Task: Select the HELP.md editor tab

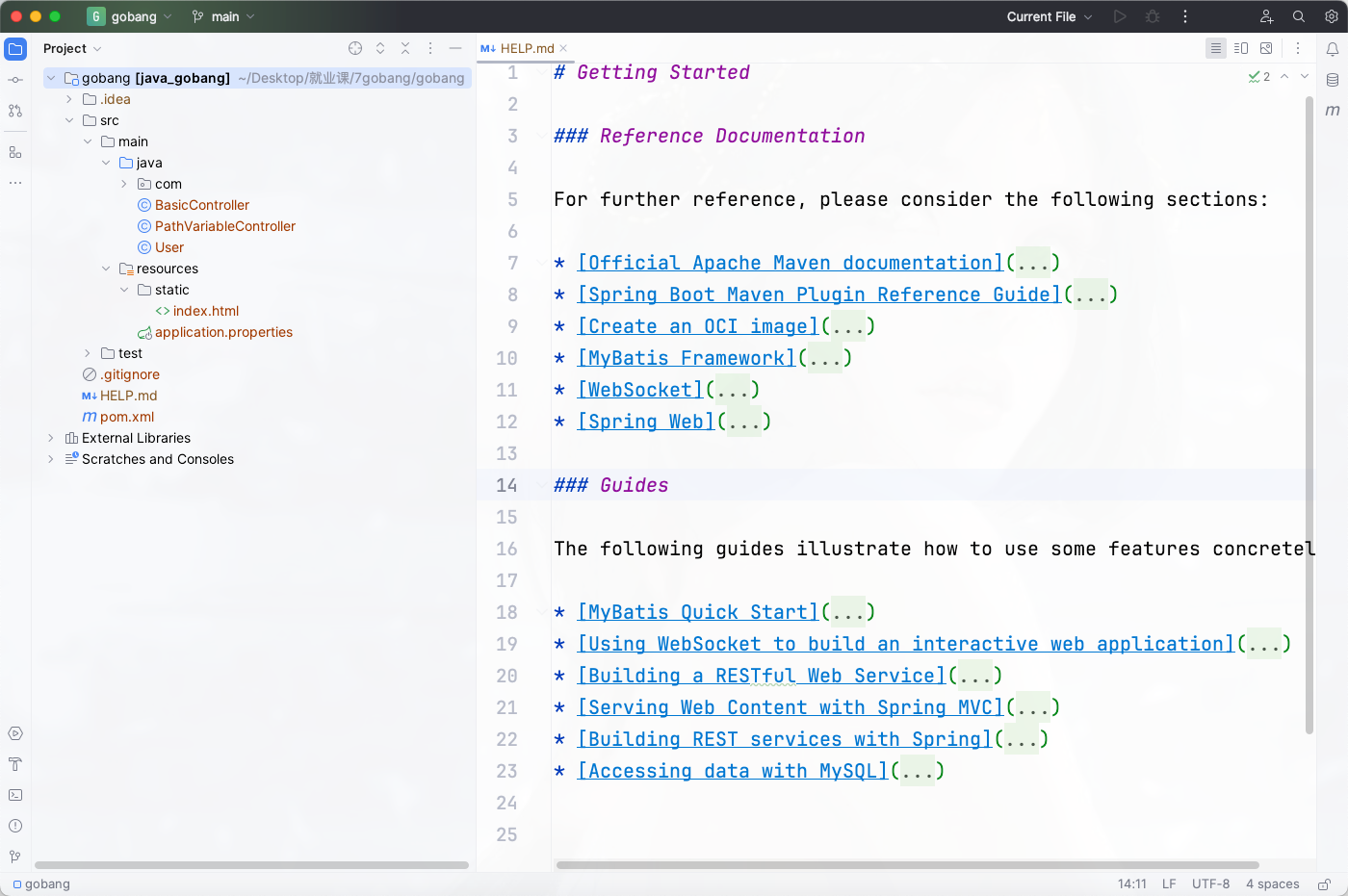Action: 527,48
